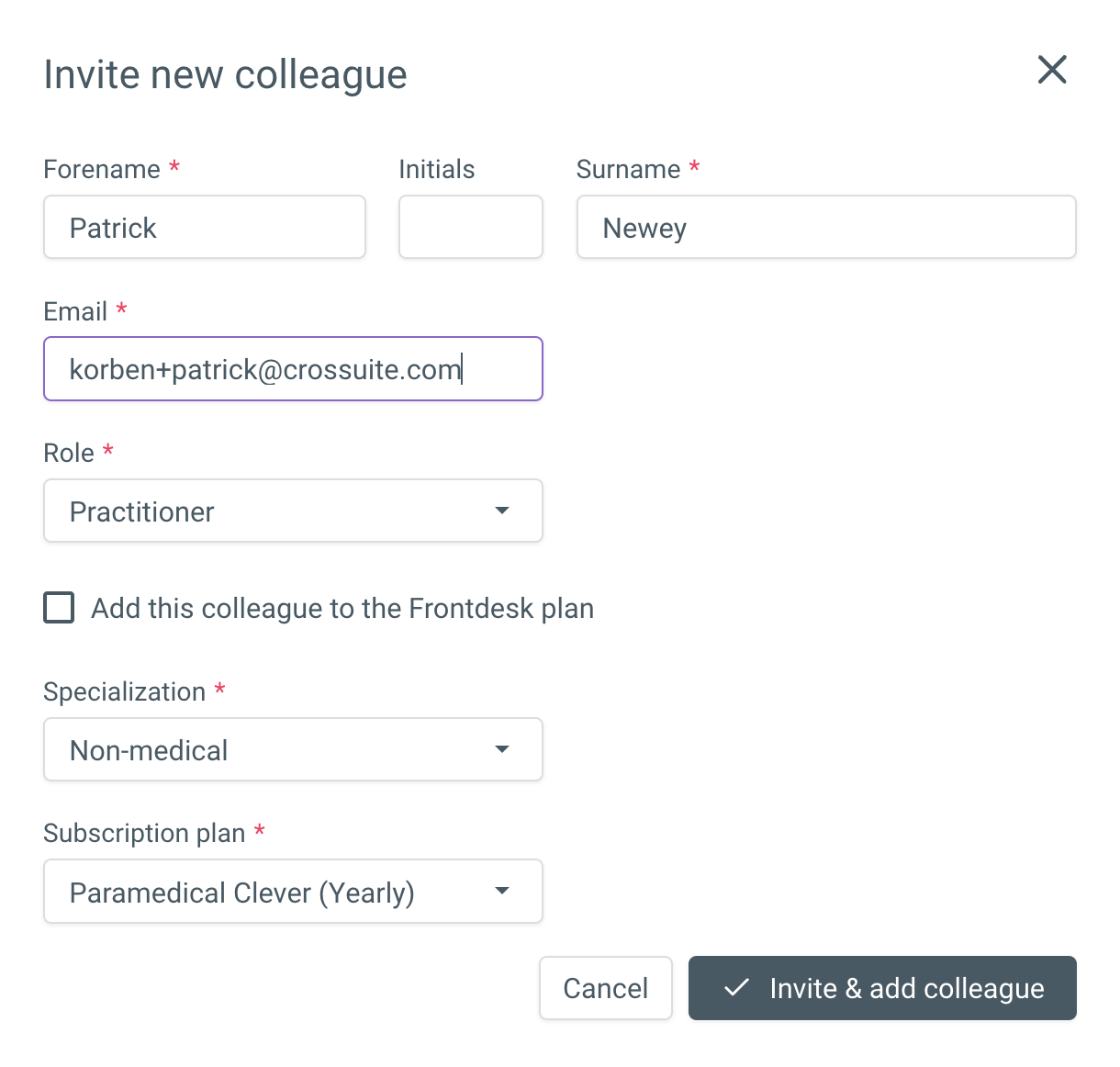Click the "Invite new colleague" dialog title
1120x1067 pixels.
(226, 74)
